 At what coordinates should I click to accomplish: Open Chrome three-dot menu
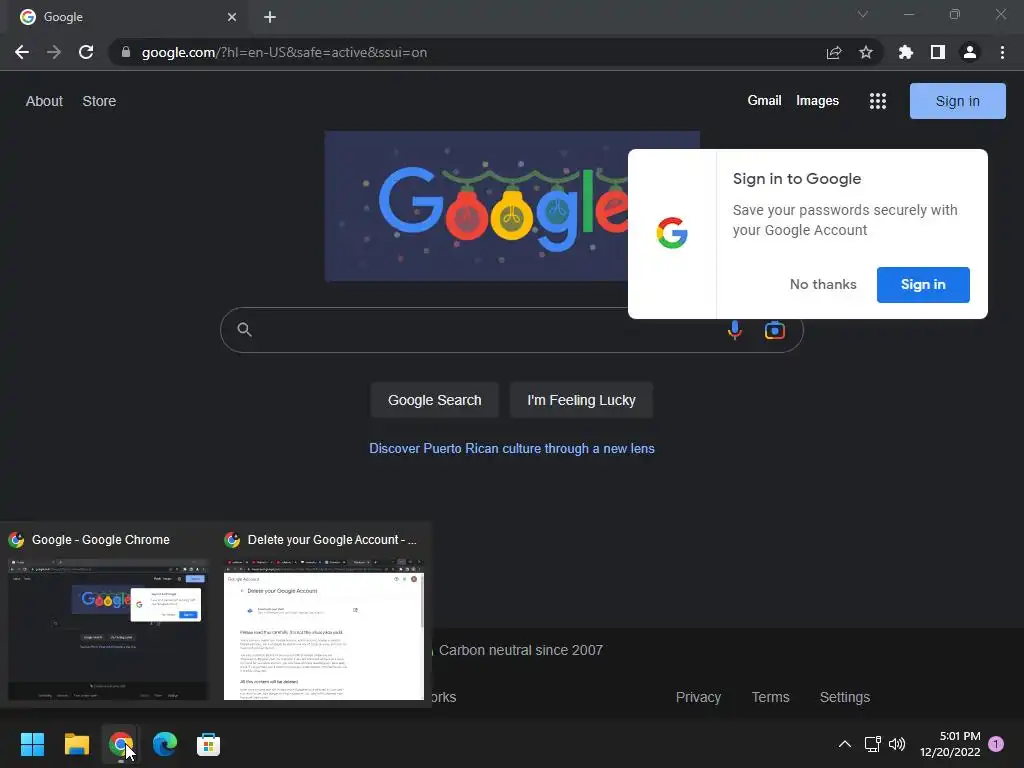click(1002, 52)
